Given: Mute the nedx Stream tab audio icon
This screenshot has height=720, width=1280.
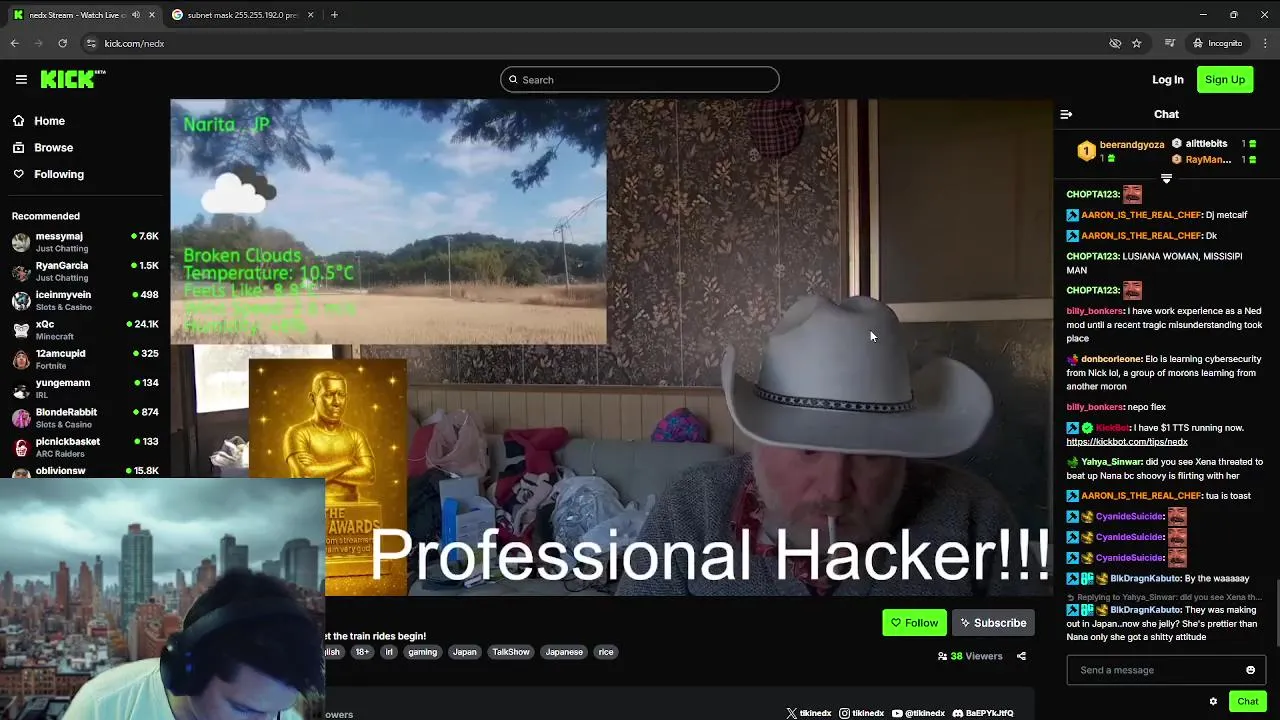Looking at the screenshot, I should pos(136,15).
